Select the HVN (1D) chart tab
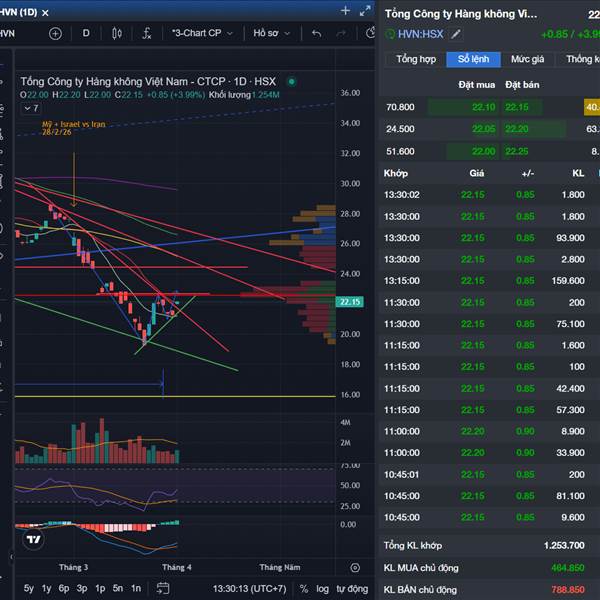Viewport: 600px width, 600px height. pos(18,12)
